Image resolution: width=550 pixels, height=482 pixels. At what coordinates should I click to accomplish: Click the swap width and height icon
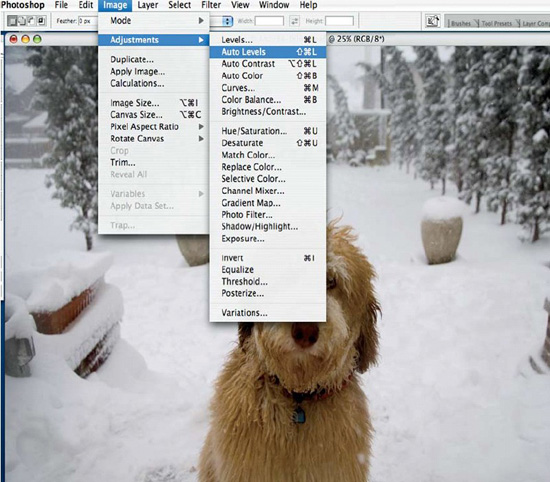295,21
